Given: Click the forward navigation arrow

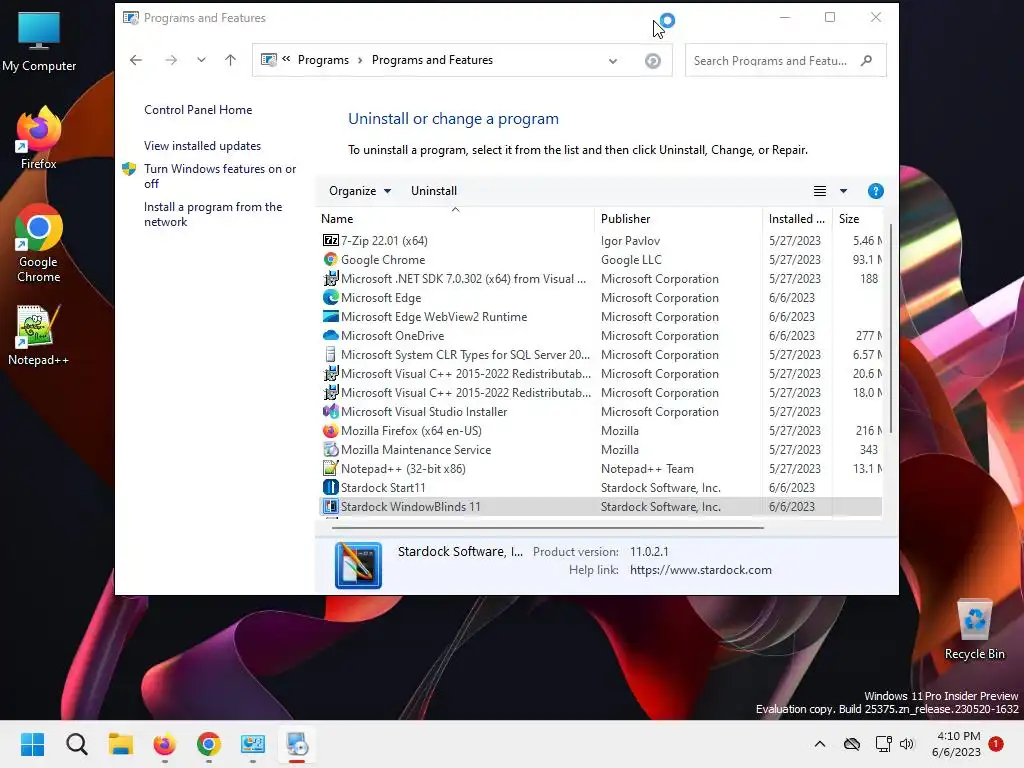Looking at the screenshot, I should pyautogui.click(x=171, y=60).
